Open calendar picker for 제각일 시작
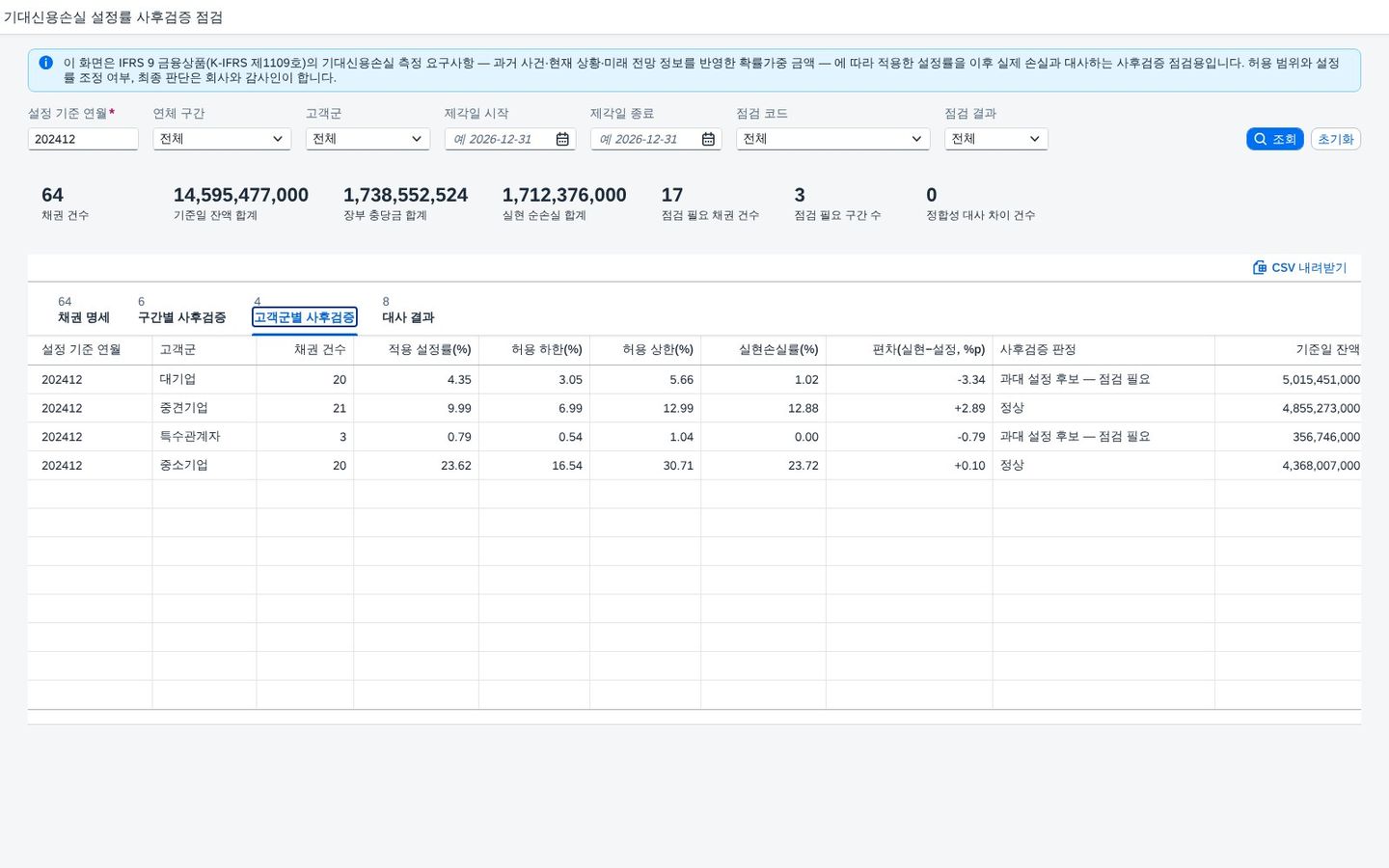 pyautogui.click(x=562, y=139)
